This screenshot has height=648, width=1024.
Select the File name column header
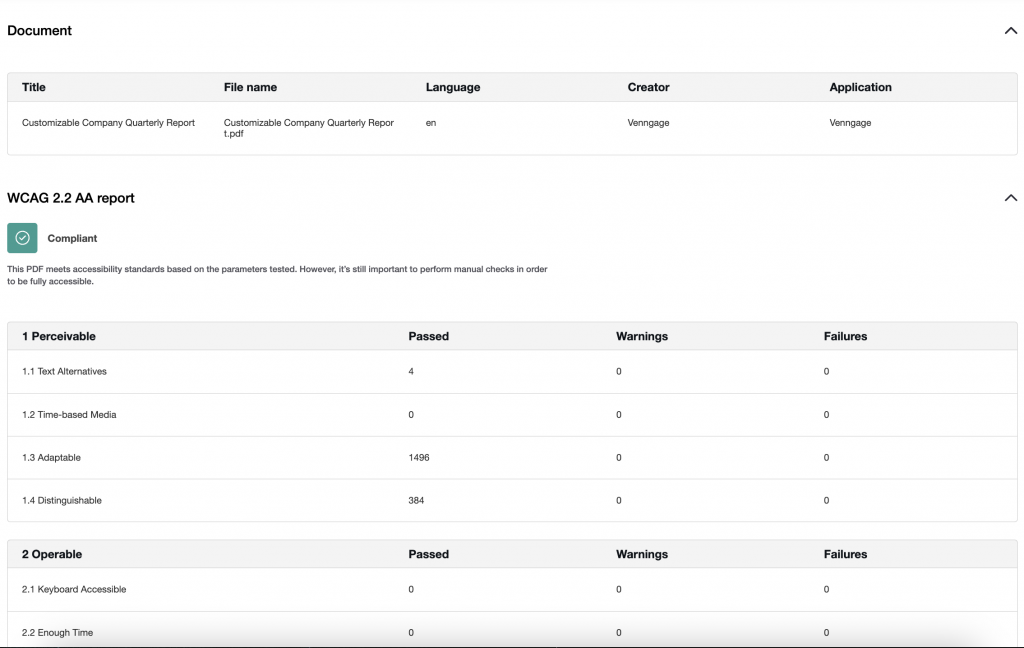click(x=250, y=87)
